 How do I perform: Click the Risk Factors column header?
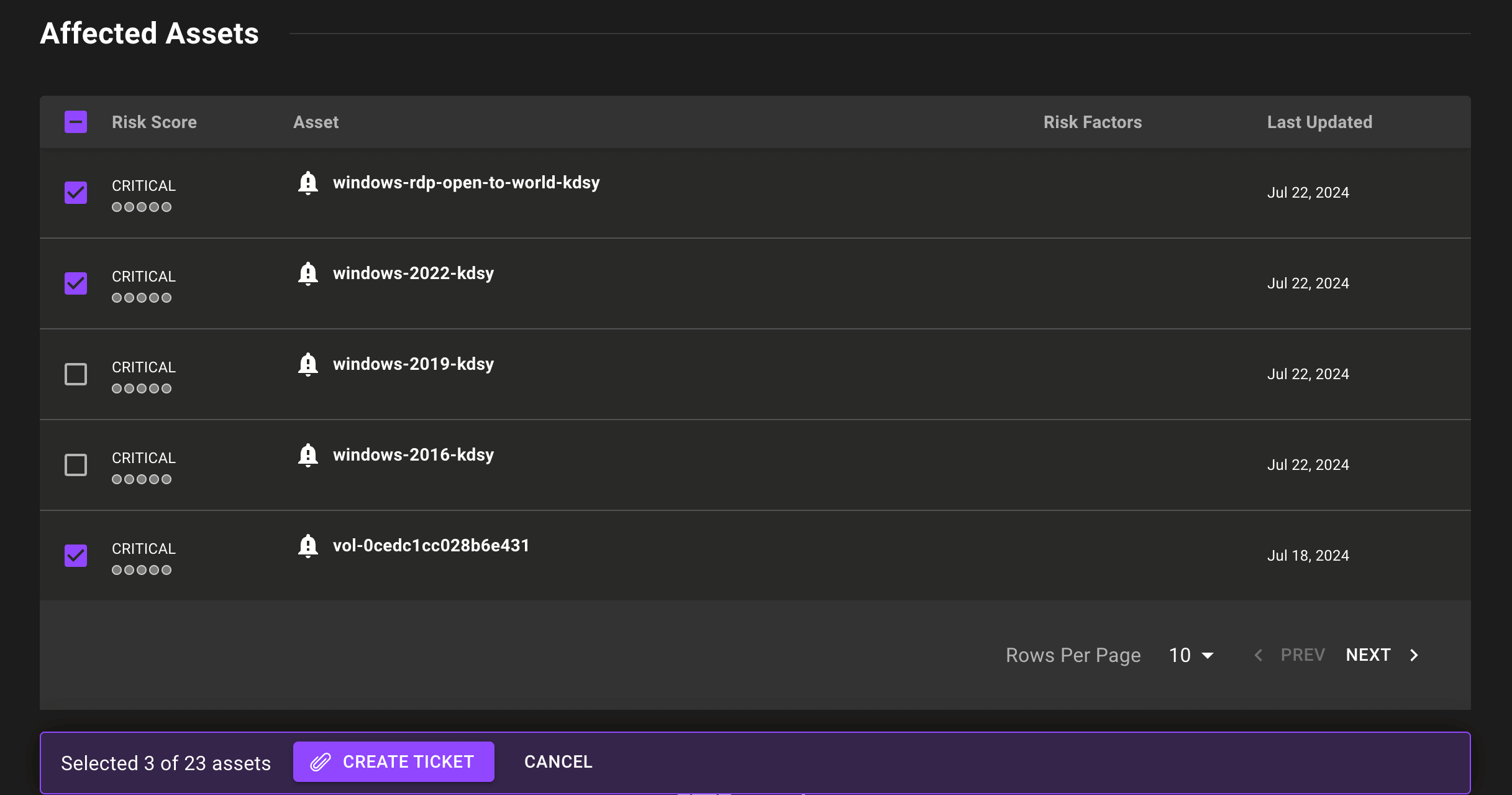[x=1091, y=121]
